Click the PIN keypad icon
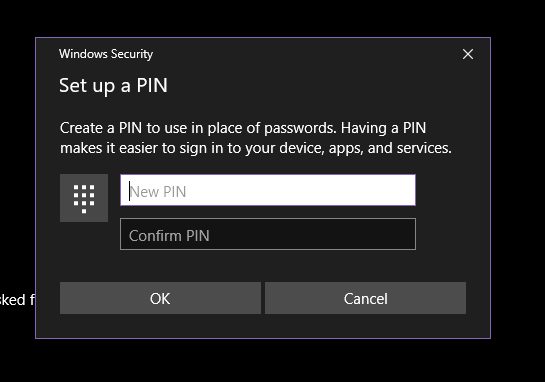Viewport: 545px width, 382px height. [84, 198]
